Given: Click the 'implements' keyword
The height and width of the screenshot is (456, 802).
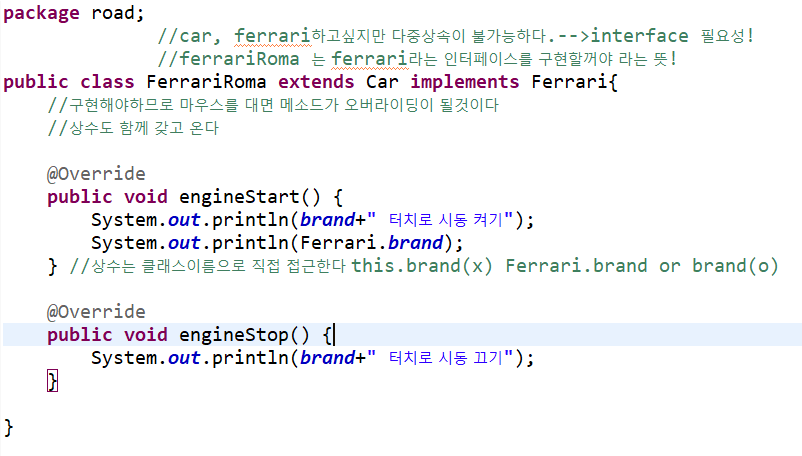Looking at the screenshot, I should (464, 82).
